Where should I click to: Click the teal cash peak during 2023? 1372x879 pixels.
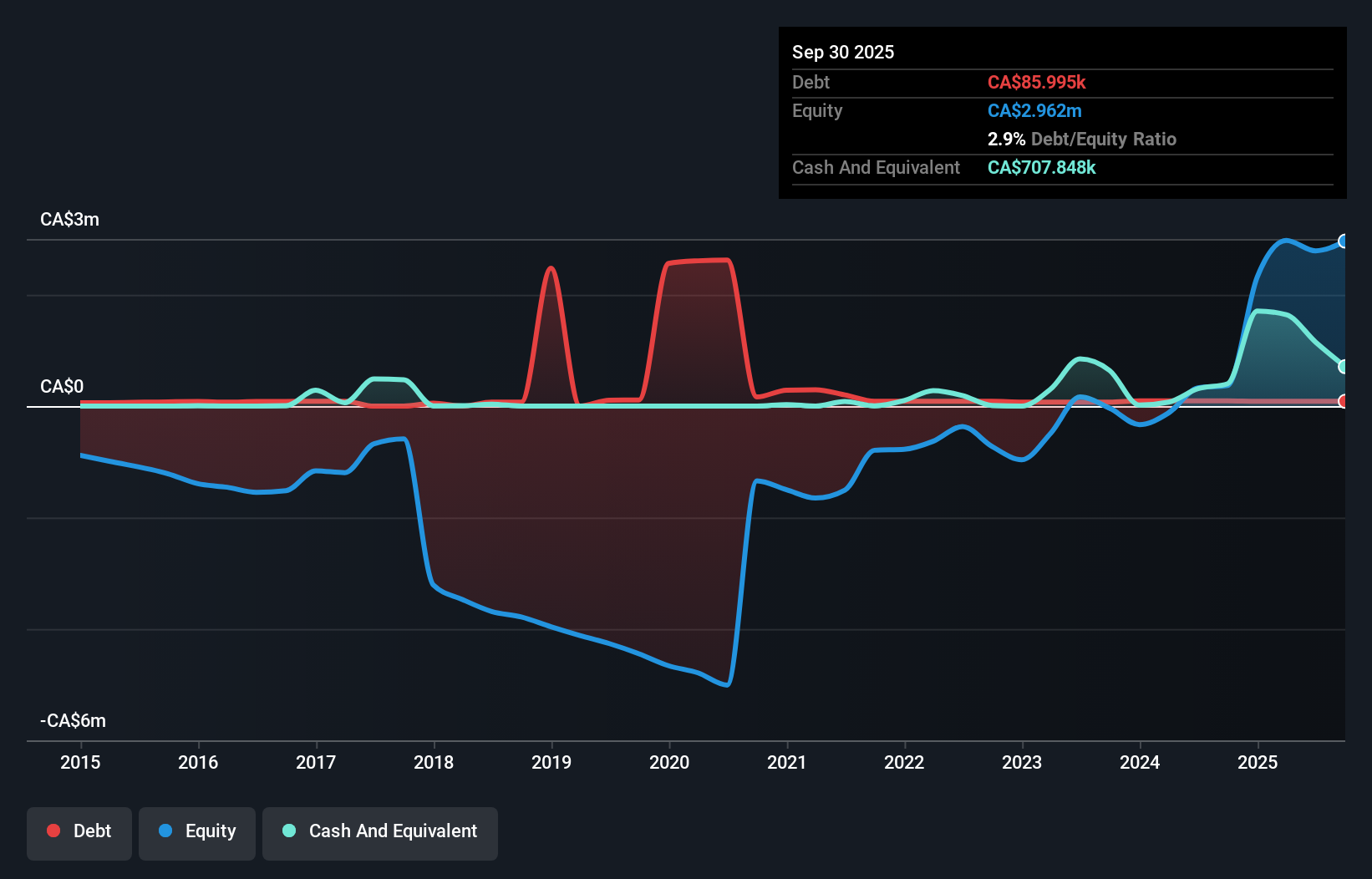pyautogui.click(x=1083, y=359)
